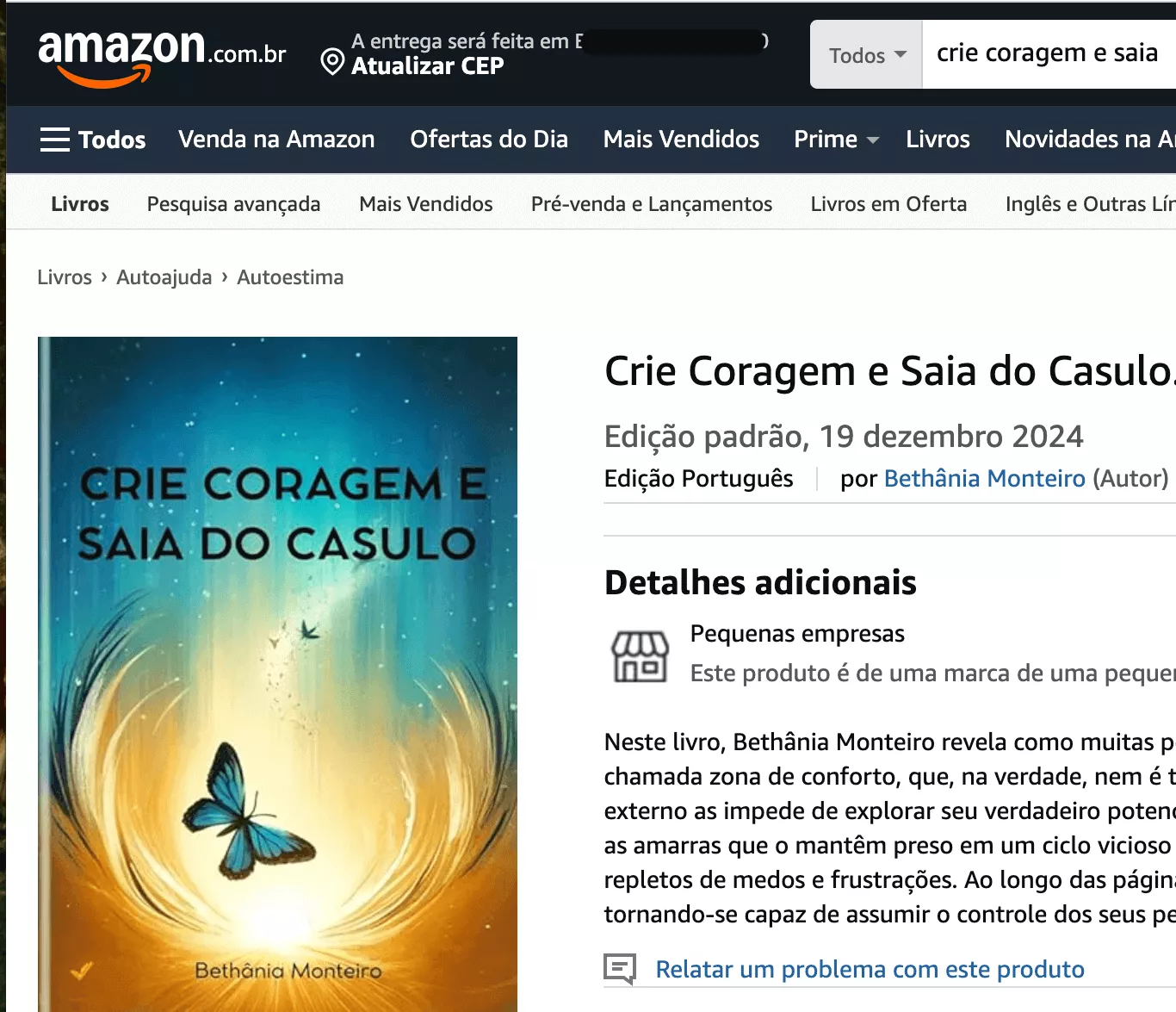Open Mais Vendidos in top navigation
Image resolution: width=1176 pixels, height=1012 pixels.
point(681,140)
